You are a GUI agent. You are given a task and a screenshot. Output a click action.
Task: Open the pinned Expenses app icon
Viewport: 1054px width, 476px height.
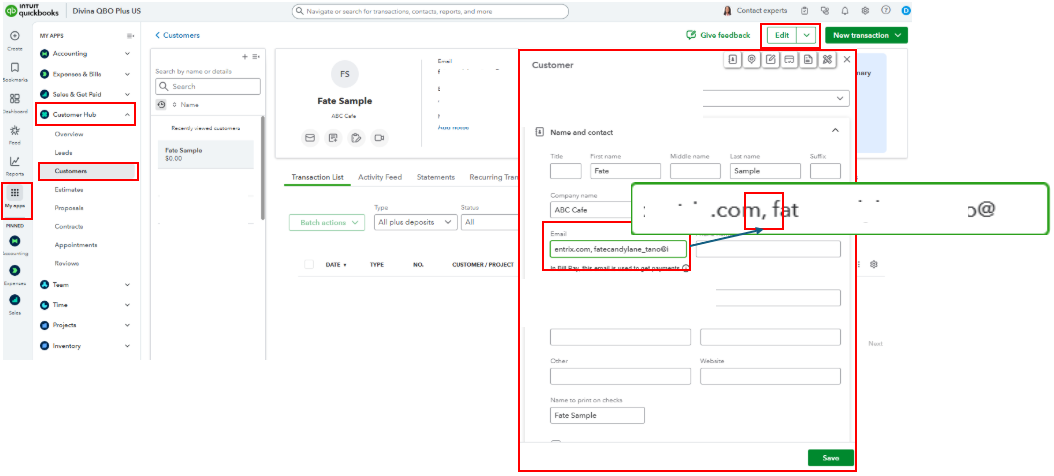(x=15, y=270)
